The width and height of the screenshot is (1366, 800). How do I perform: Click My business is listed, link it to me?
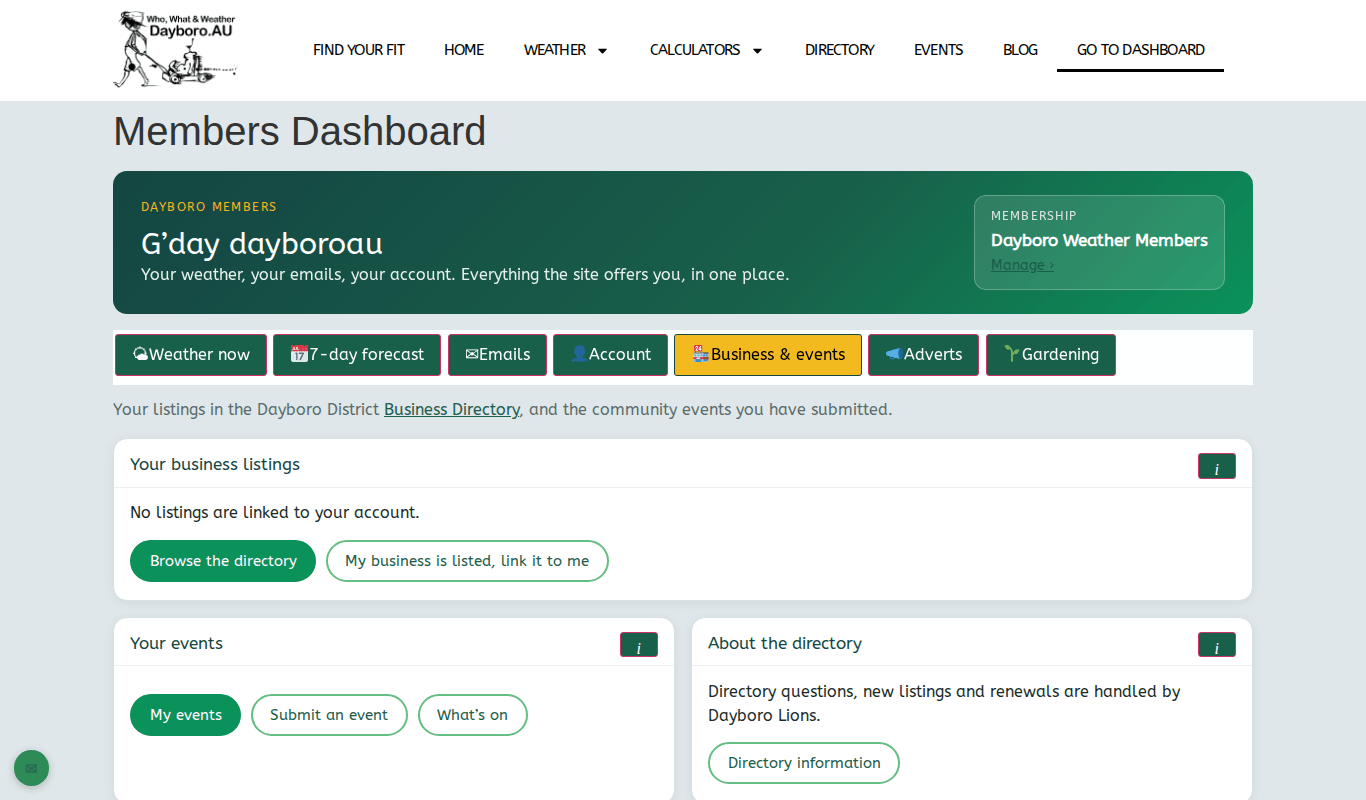point(467,561)
